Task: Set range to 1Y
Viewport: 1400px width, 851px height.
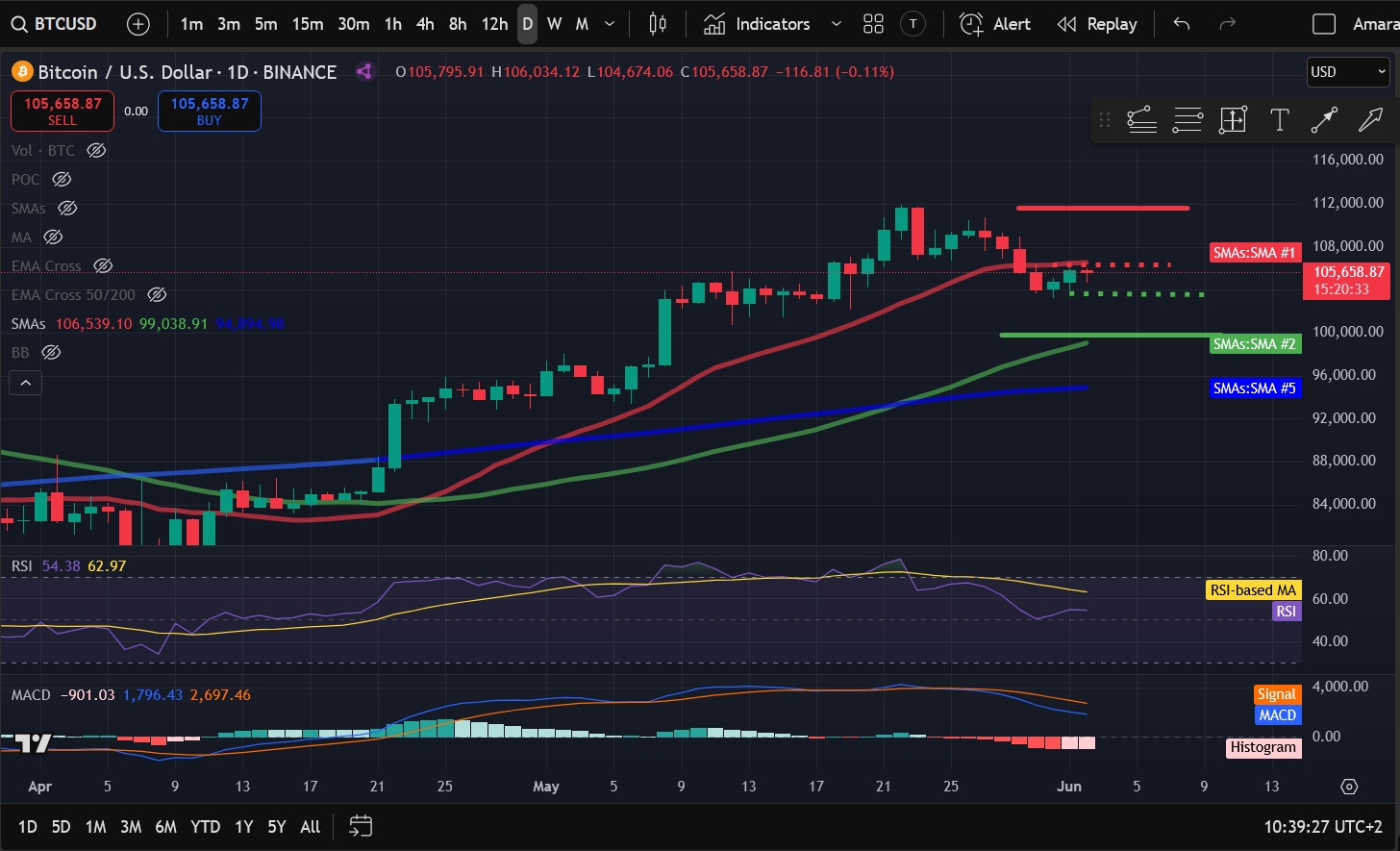Action: point(244,826)
